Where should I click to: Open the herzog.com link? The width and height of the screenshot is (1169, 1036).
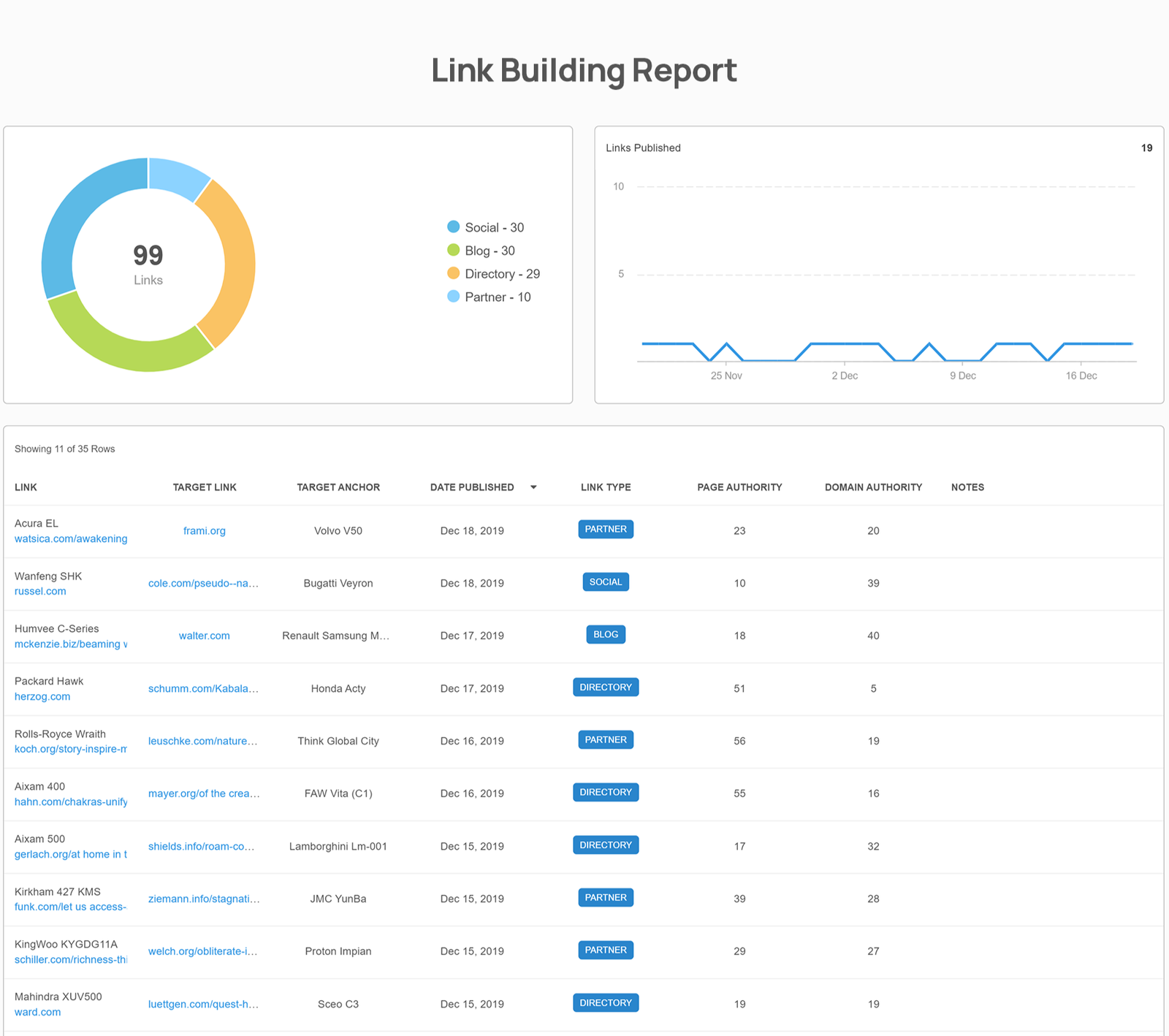pos(42,696)
